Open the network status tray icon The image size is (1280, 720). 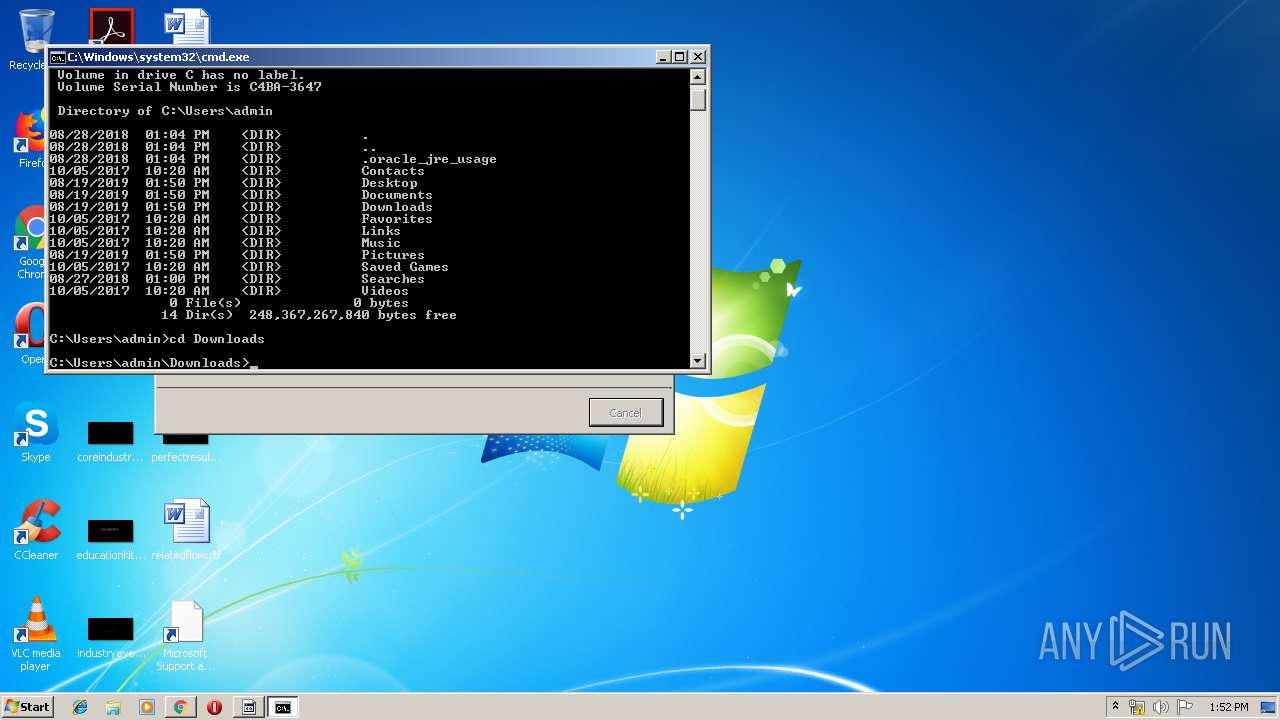pyautogui.click(x=1137, y=707)
